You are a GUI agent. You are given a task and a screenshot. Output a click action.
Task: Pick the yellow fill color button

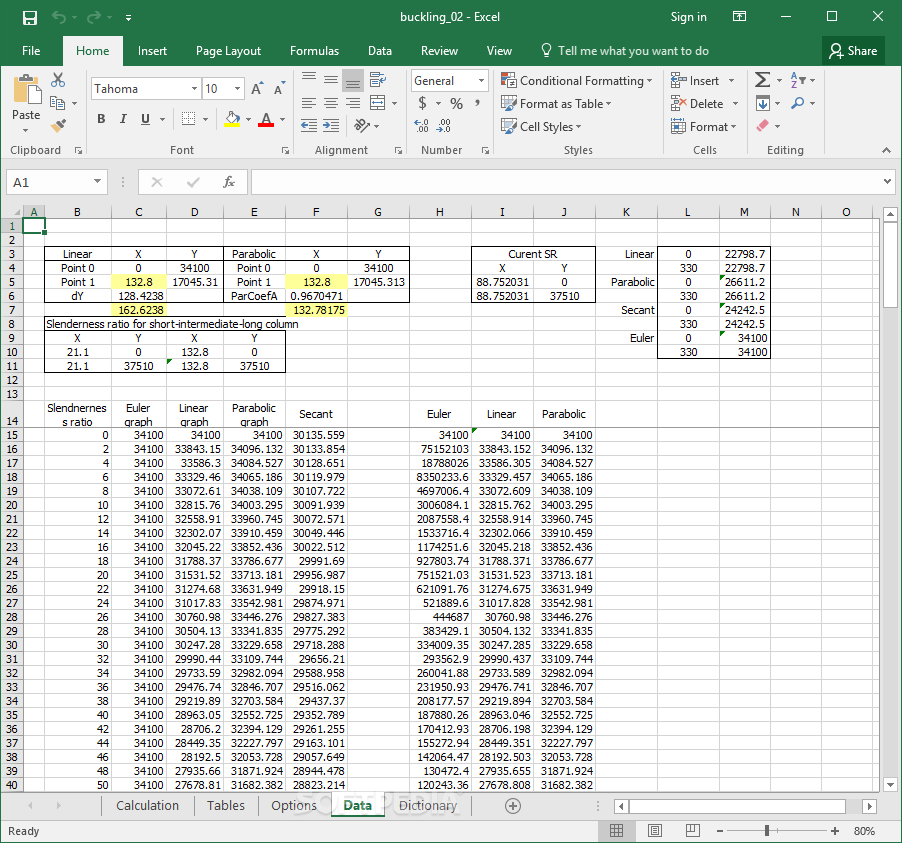[x=232, y=119]
